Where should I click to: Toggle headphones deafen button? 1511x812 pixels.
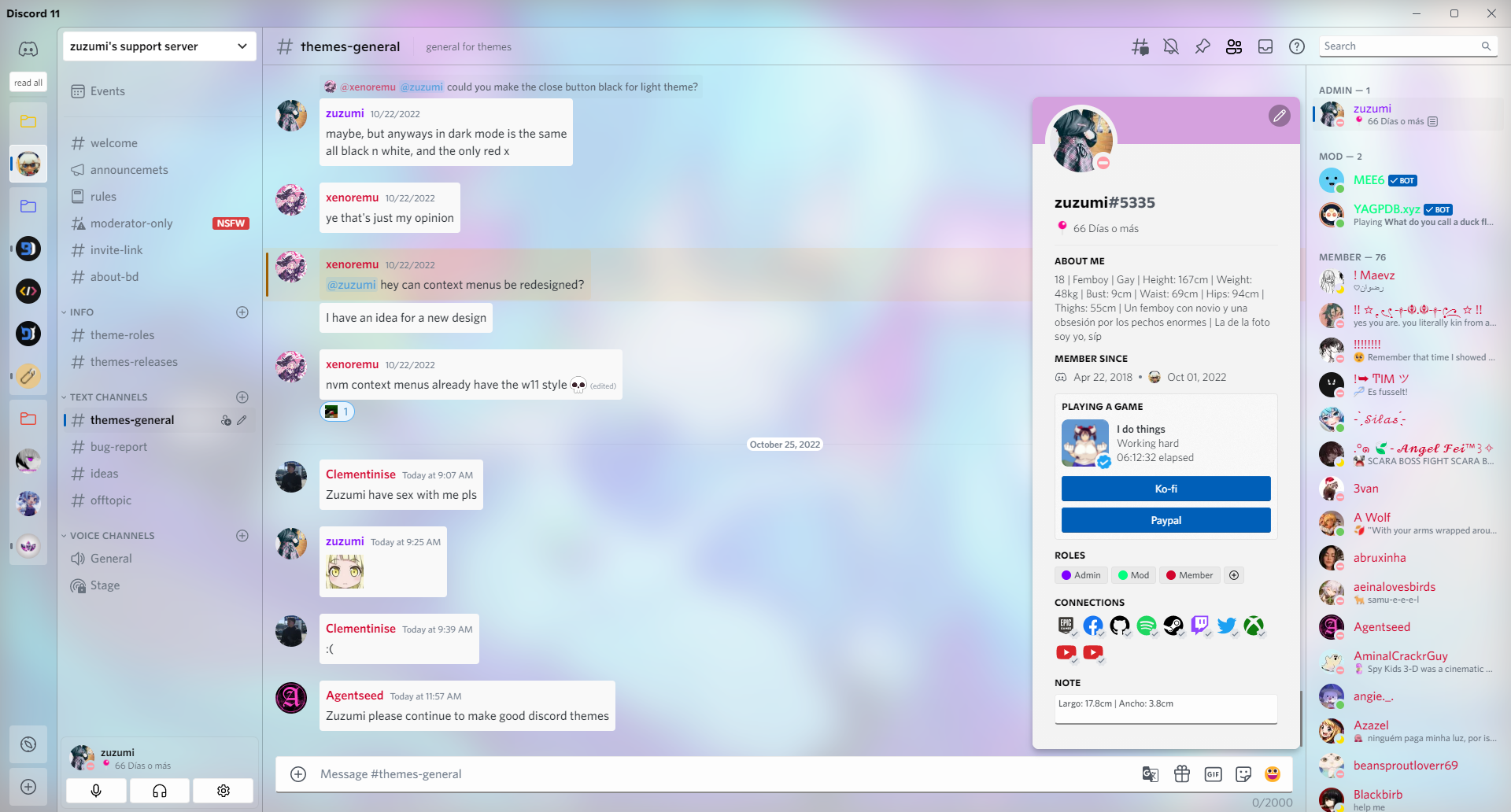click(x=160, y=791)
